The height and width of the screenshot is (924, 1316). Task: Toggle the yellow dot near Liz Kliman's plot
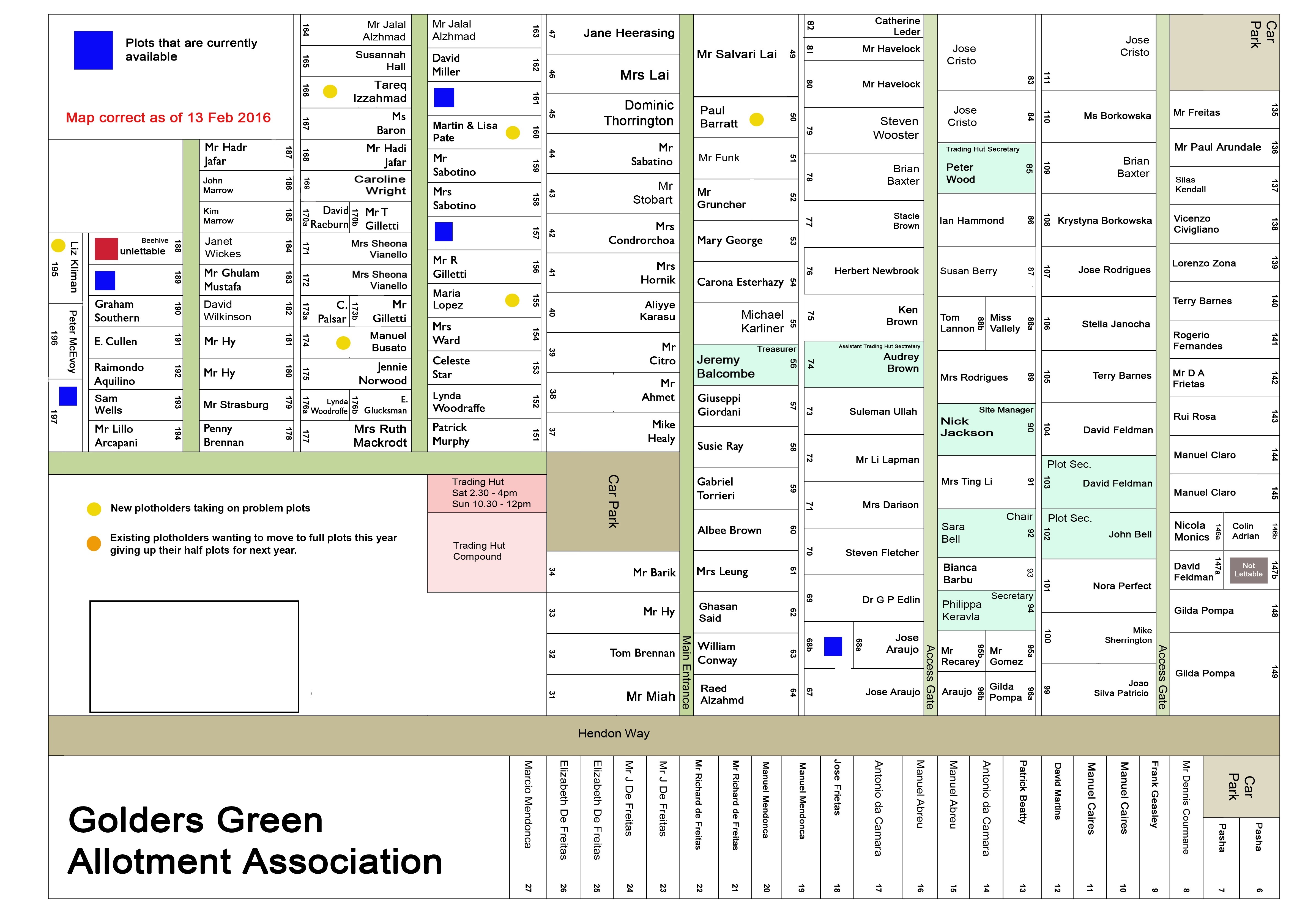[x=58, y=245]
